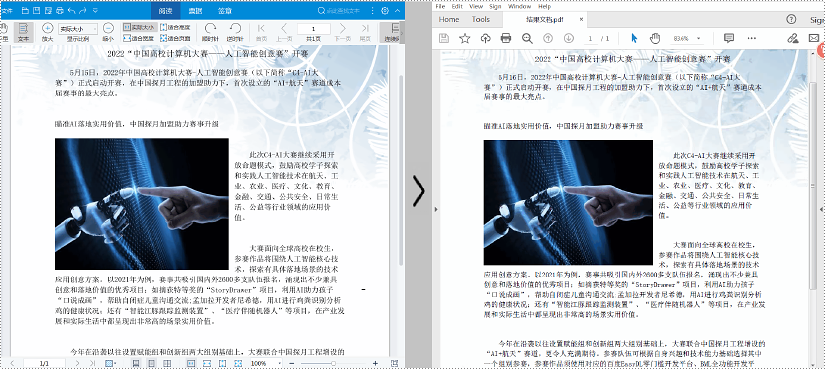Image resolution: width=825 pixels, height=369 pixels.
Task: Switch to Acrobat Tools tab
Action: coord(480,19)
